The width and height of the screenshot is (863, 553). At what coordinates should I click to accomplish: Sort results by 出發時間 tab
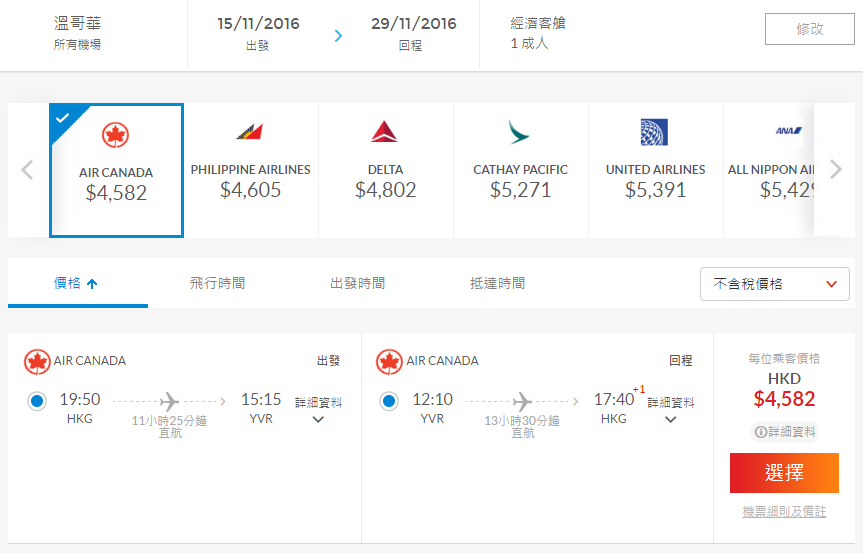(358, 283)
